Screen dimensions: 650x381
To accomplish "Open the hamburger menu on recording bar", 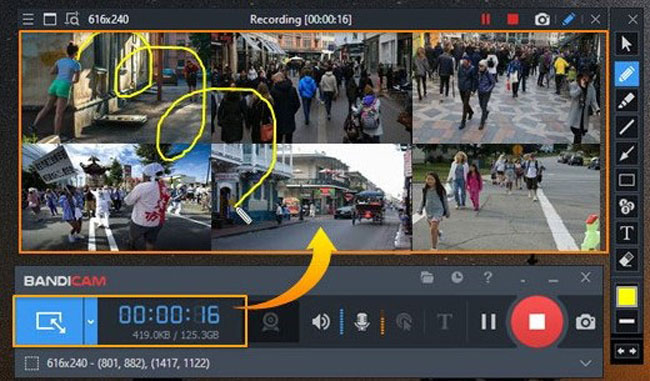I will click(28, 19).
